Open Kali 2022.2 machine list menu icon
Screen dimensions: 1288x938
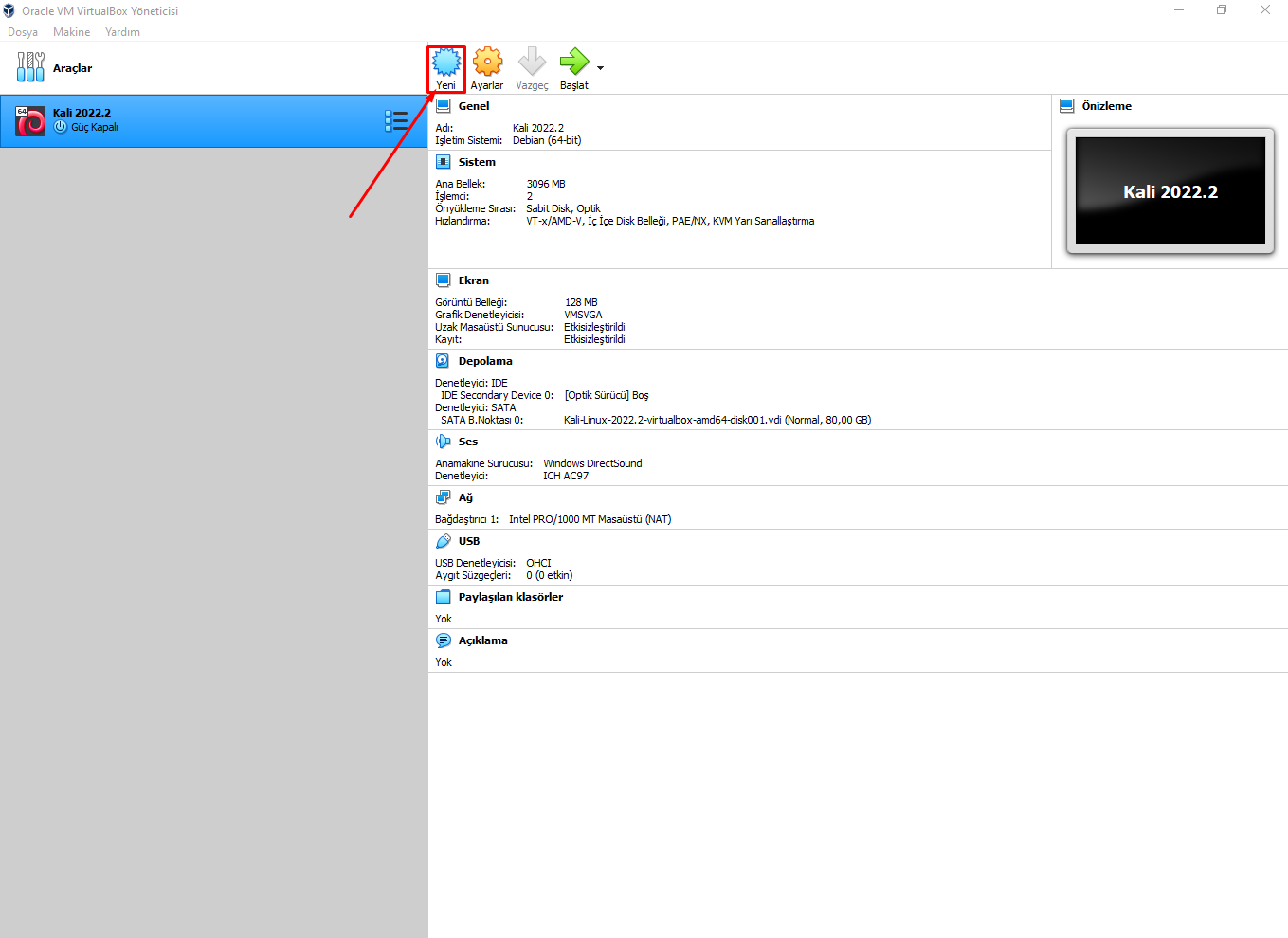point(396,120)
